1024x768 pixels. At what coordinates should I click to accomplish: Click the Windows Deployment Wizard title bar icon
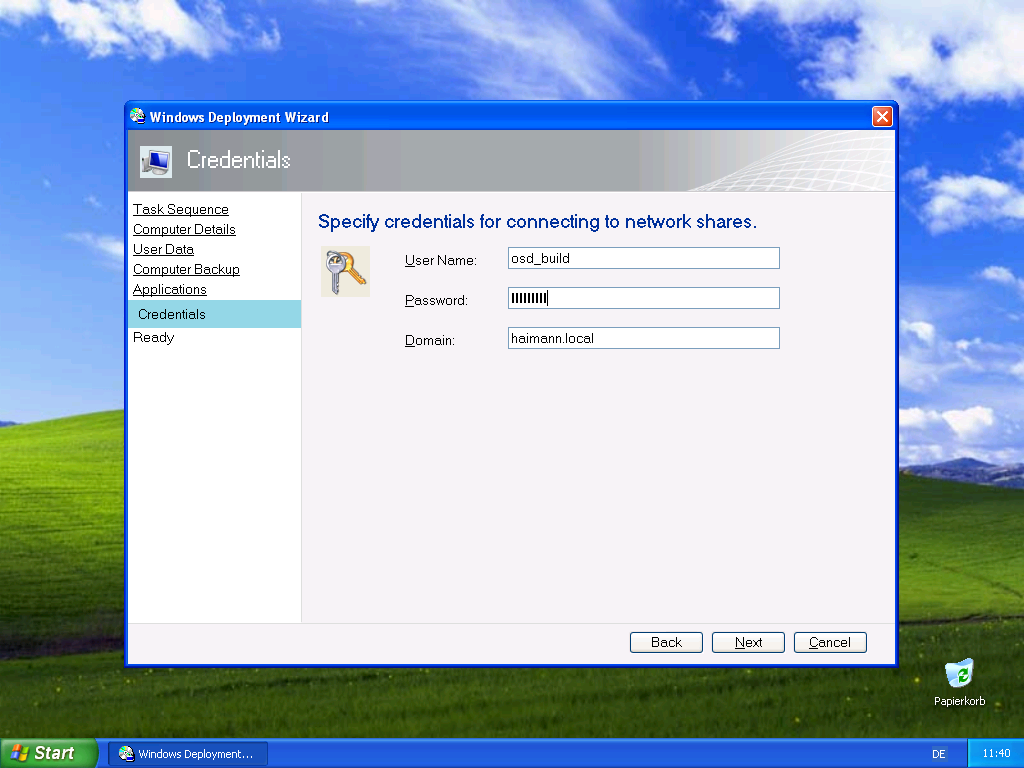point(137,116)
